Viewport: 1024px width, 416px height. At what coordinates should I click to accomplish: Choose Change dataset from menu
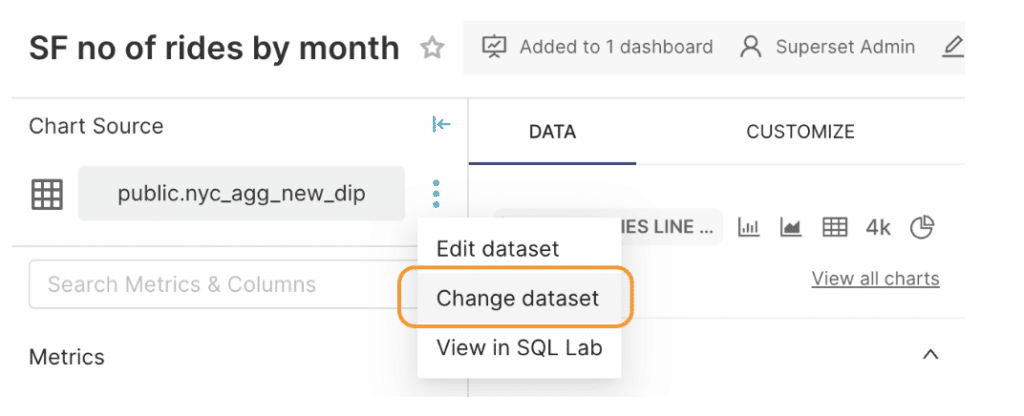point(517,298)
